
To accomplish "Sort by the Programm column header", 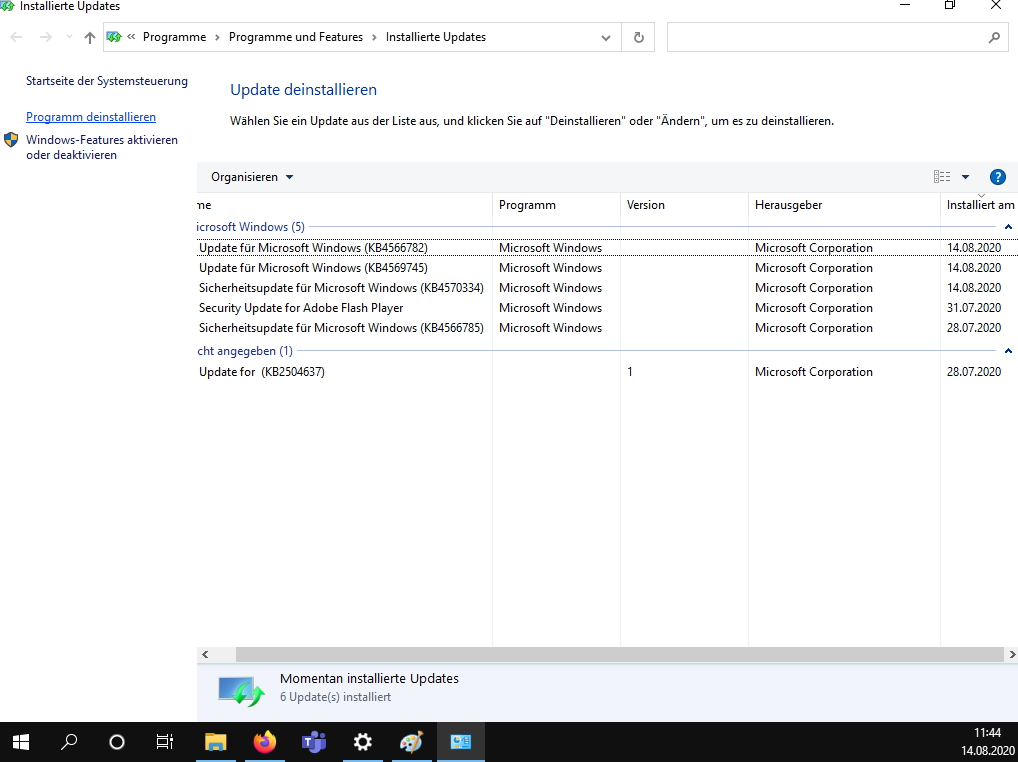I will [556, 205].
